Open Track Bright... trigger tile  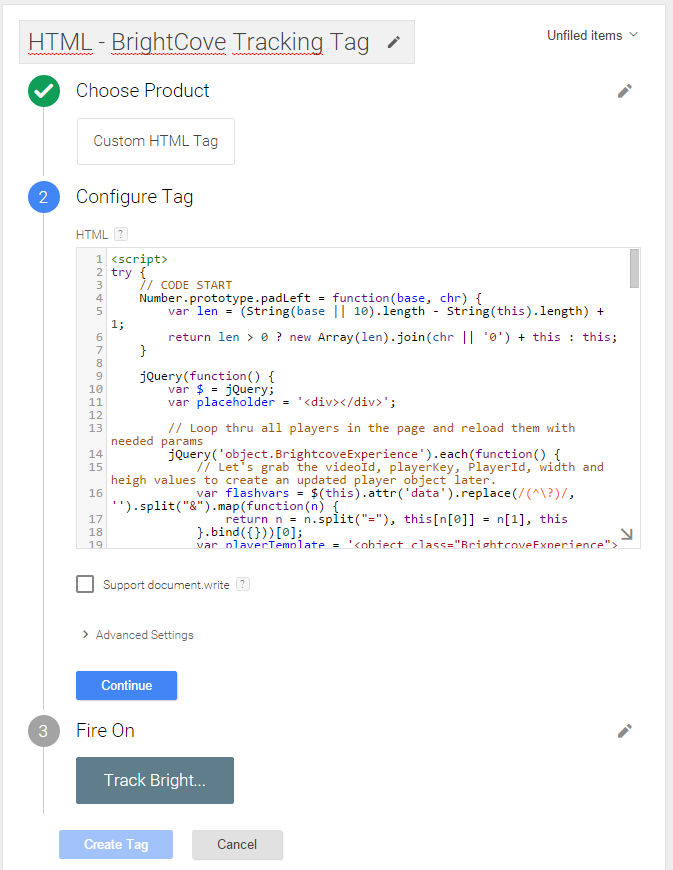click(155, 780)
